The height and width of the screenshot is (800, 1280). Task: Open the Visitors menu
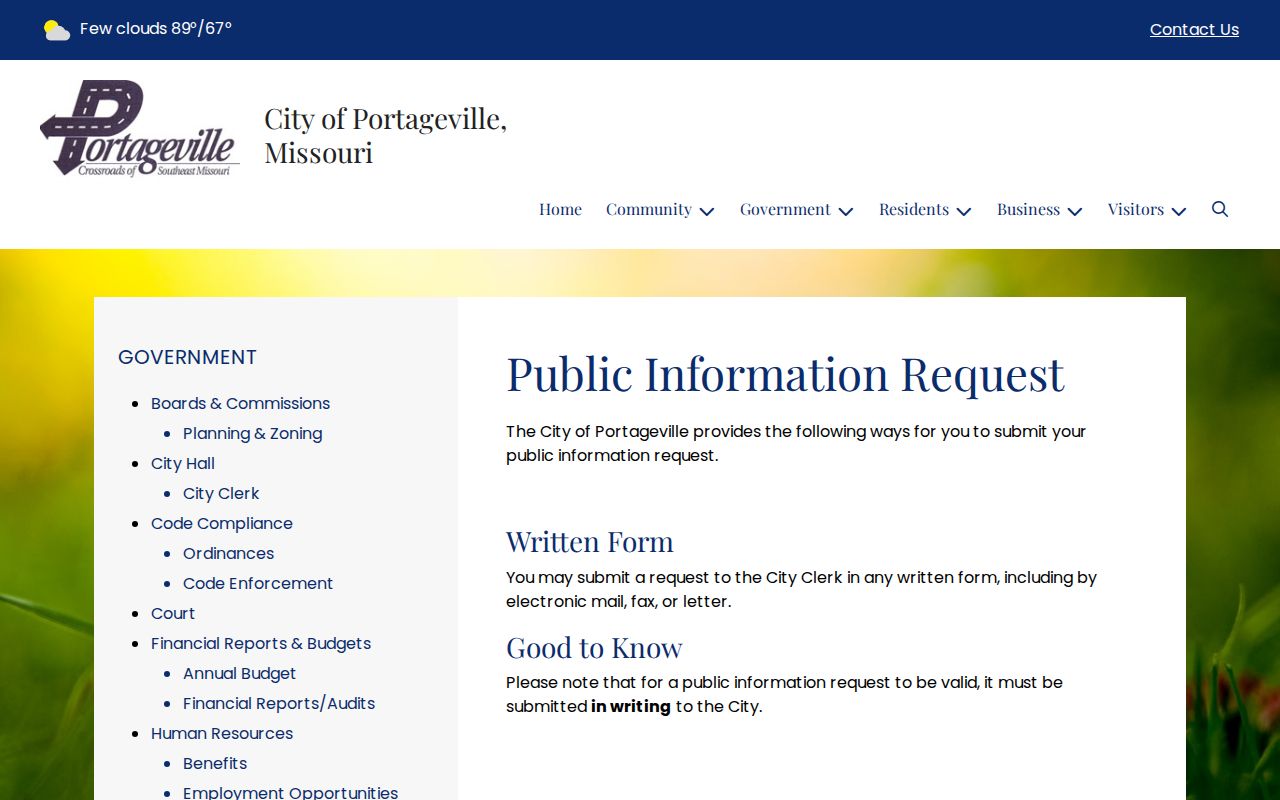1136,209
